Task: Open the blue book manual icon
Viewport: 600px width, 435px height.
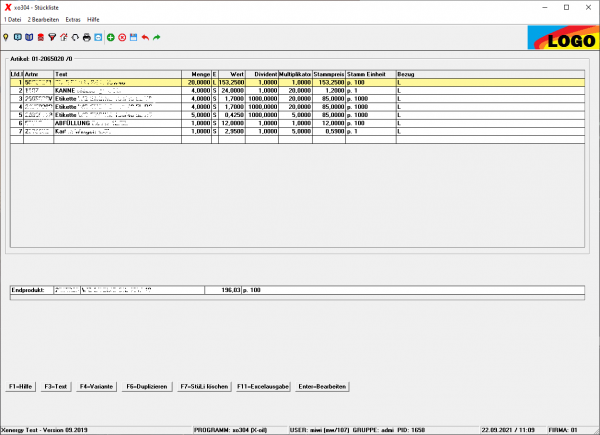Action: (x=29, y=37)
